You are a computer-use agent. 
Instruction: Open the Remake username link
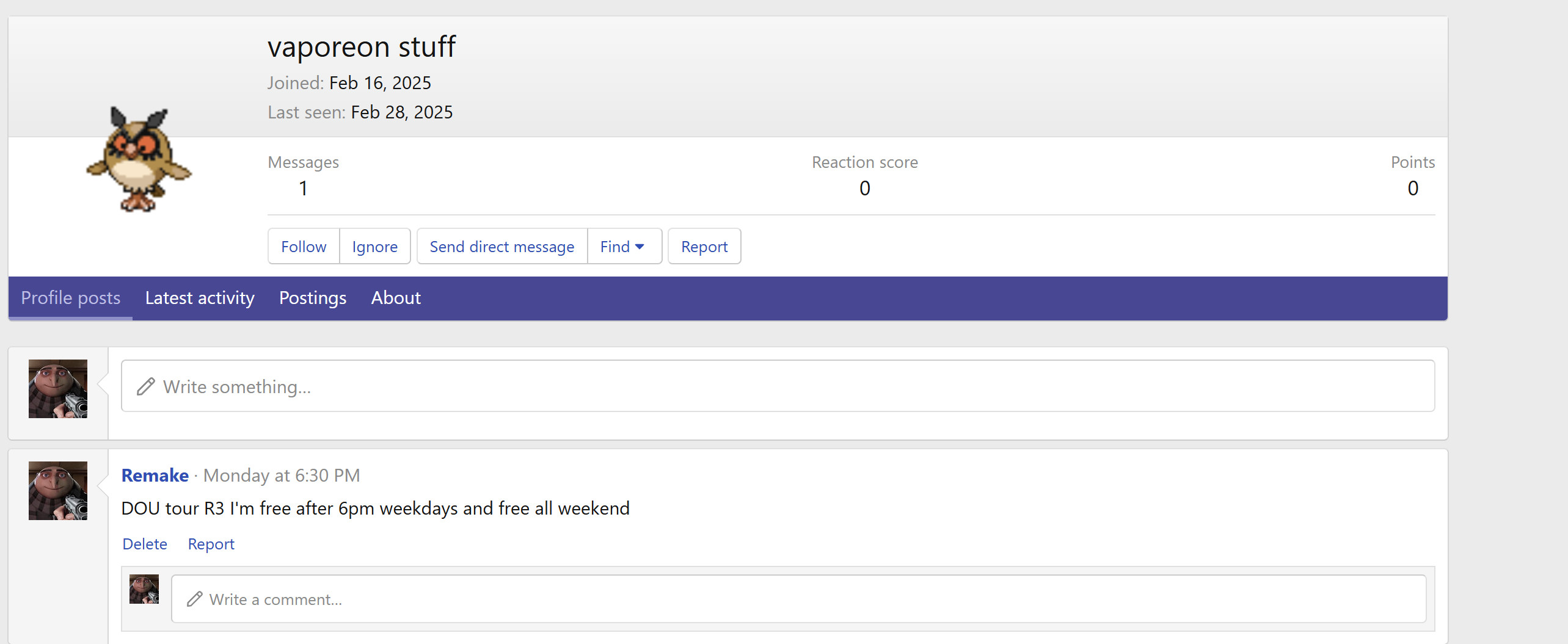click(155, 476)
